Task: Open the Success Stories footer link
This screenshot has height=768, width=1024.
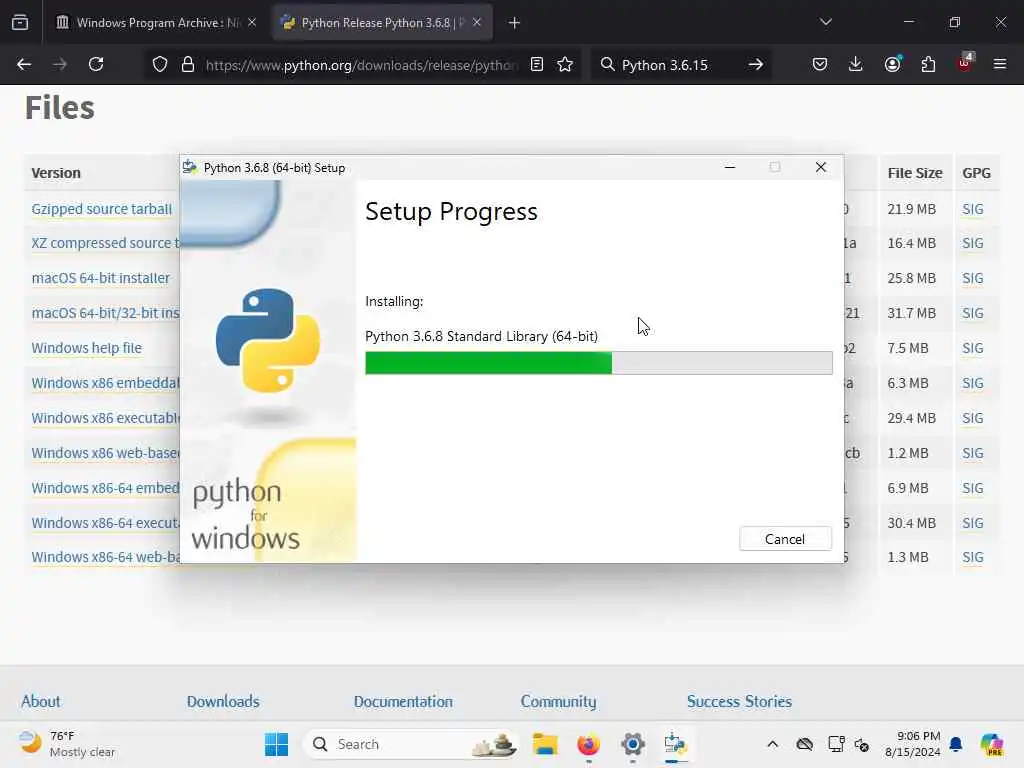Action: coord(739,701)
